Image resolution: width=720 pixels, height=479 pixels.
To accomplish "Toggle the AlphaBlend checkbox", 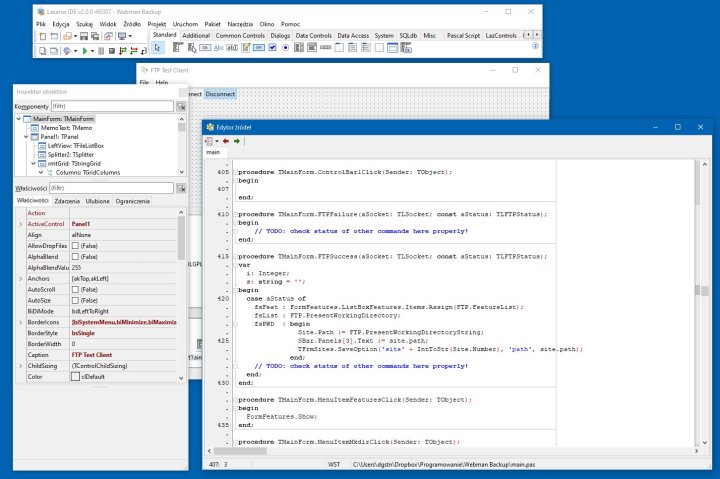I will (73, 256).
